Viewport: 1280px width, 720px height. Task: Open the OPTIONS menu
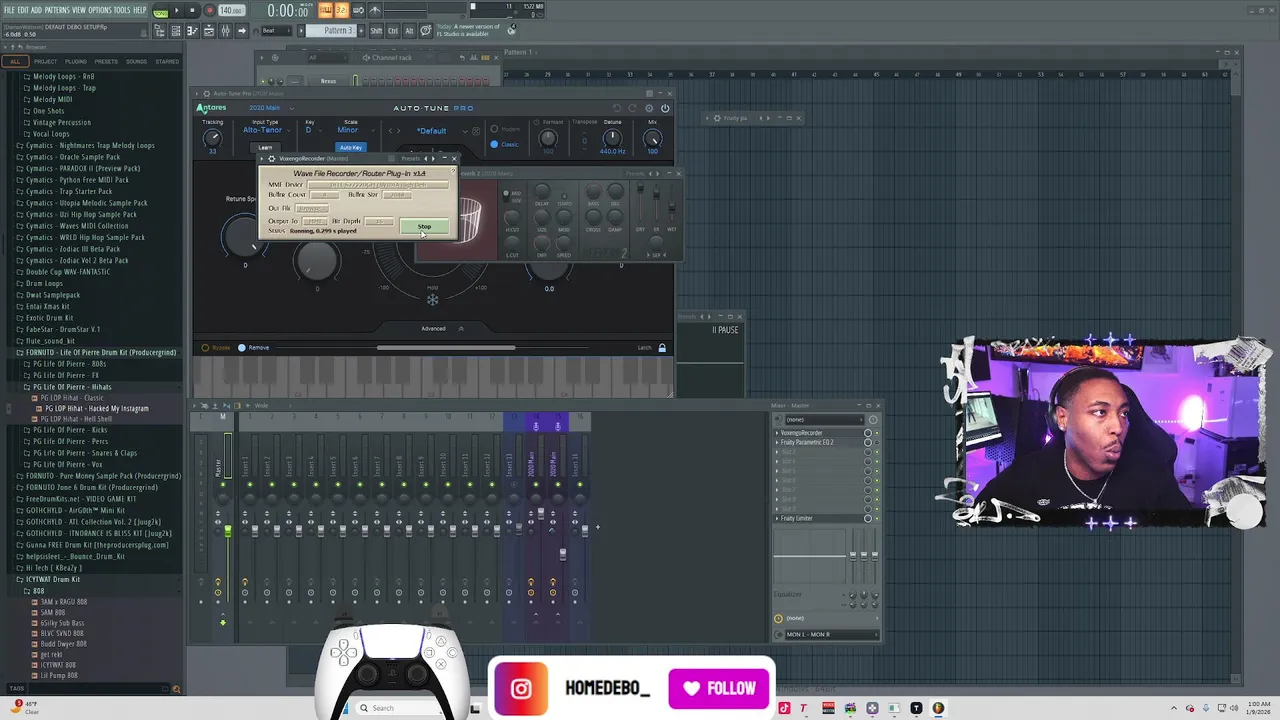coord(100,10)
